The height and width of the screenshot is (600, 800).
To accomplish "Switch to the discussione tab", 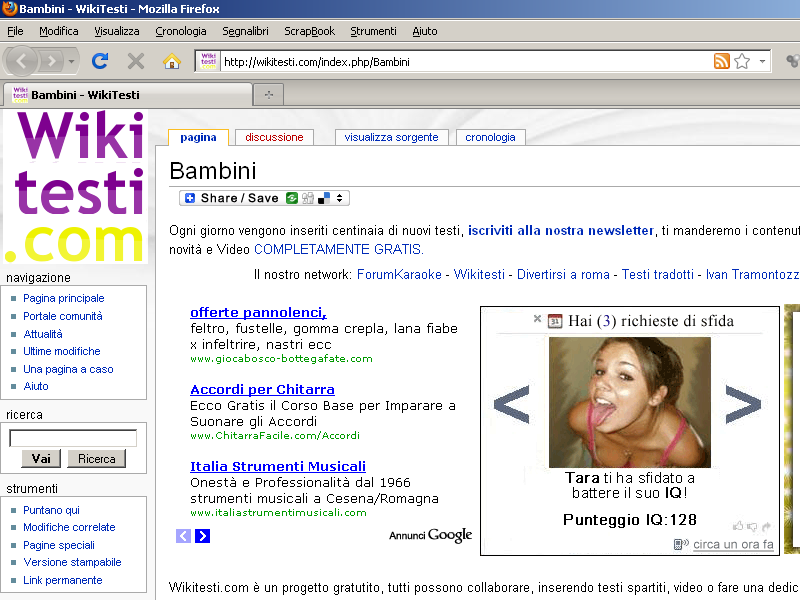I will click(274, 137).
